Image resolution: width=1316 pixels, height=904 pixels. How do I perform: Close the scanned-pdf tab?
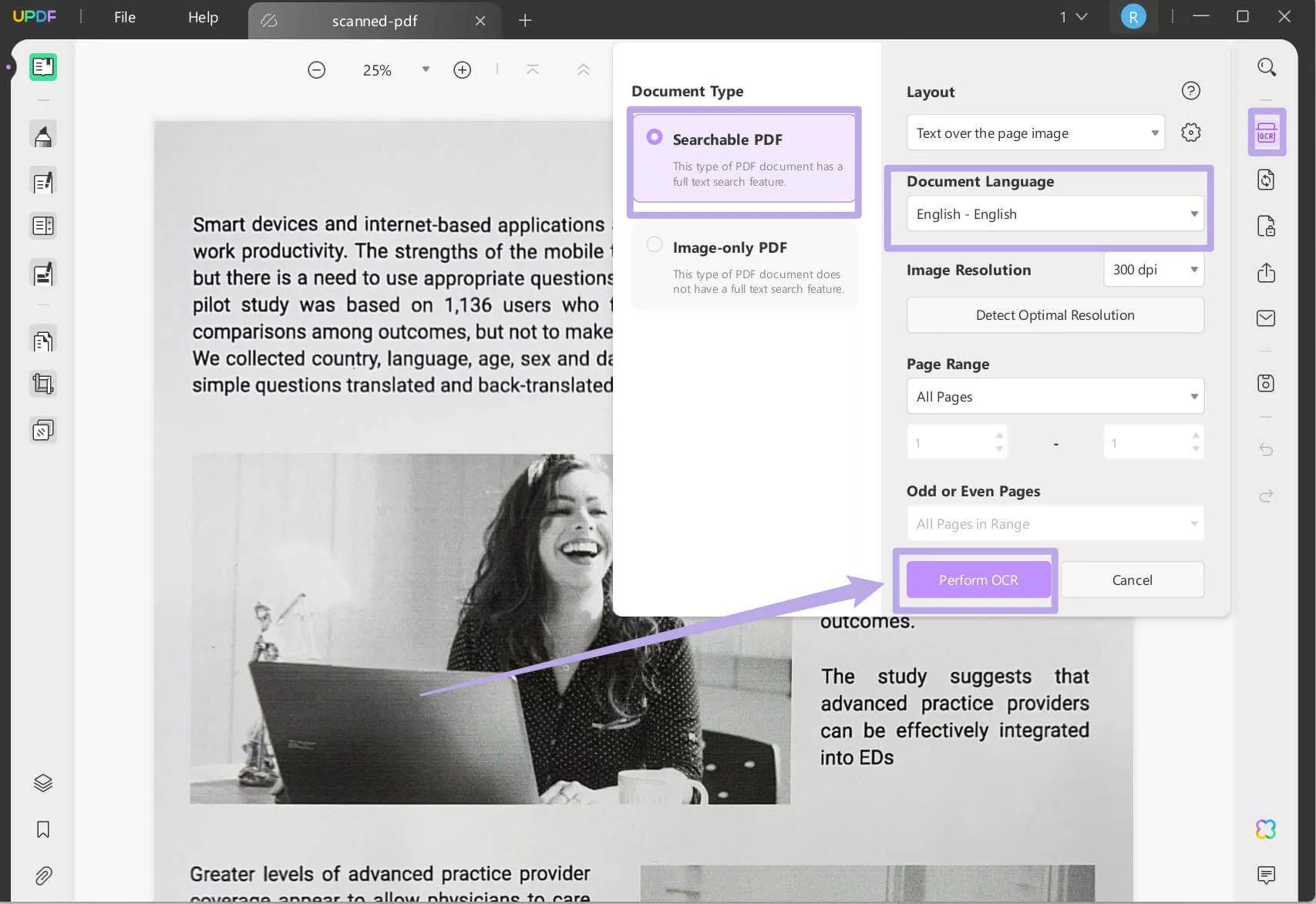(x=480, y=21)
